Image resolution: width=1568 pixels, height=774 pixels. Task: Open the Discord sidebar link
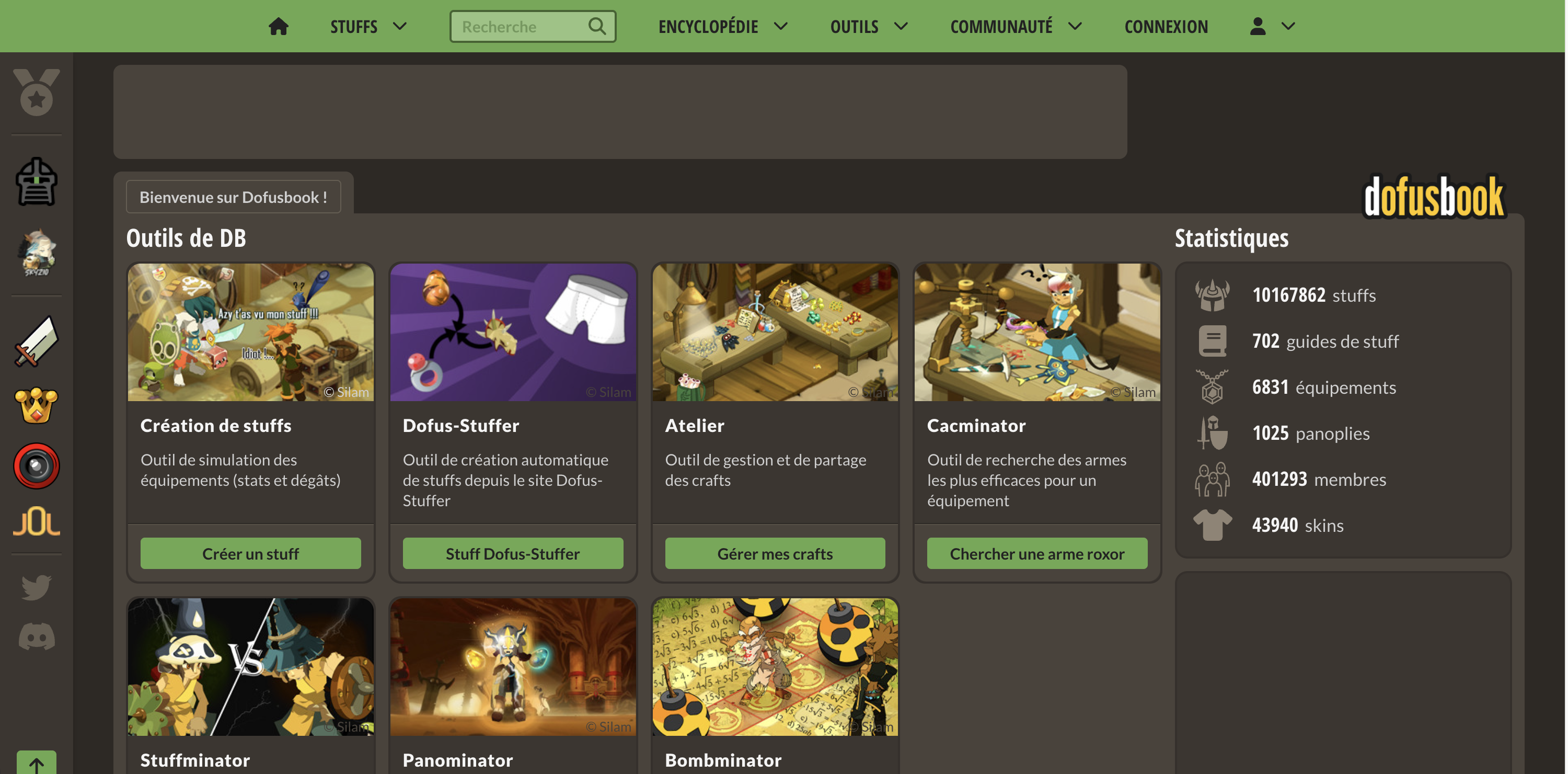click(37, 637)
